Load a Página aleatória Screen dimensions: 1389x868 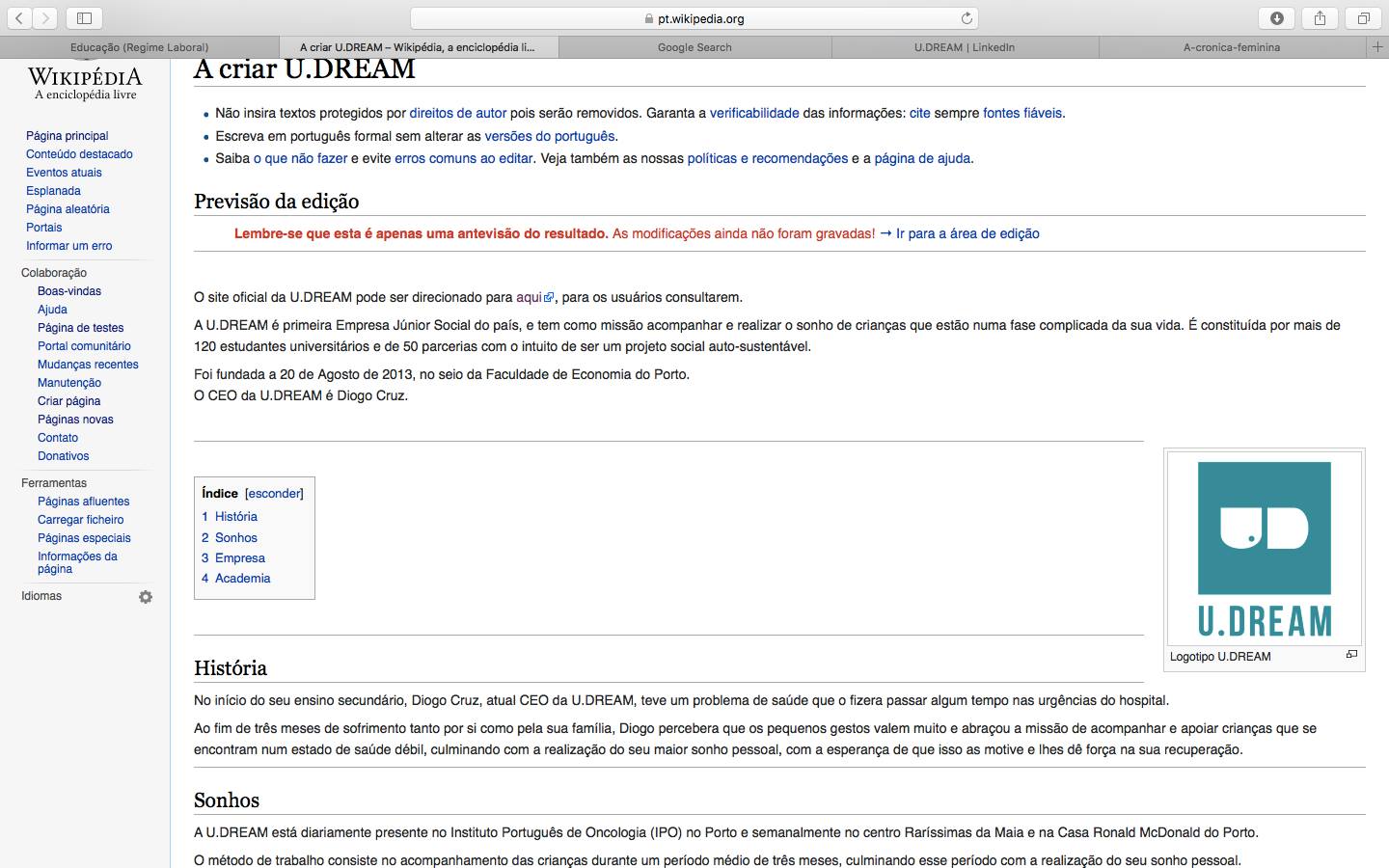[x=68, y=209]
